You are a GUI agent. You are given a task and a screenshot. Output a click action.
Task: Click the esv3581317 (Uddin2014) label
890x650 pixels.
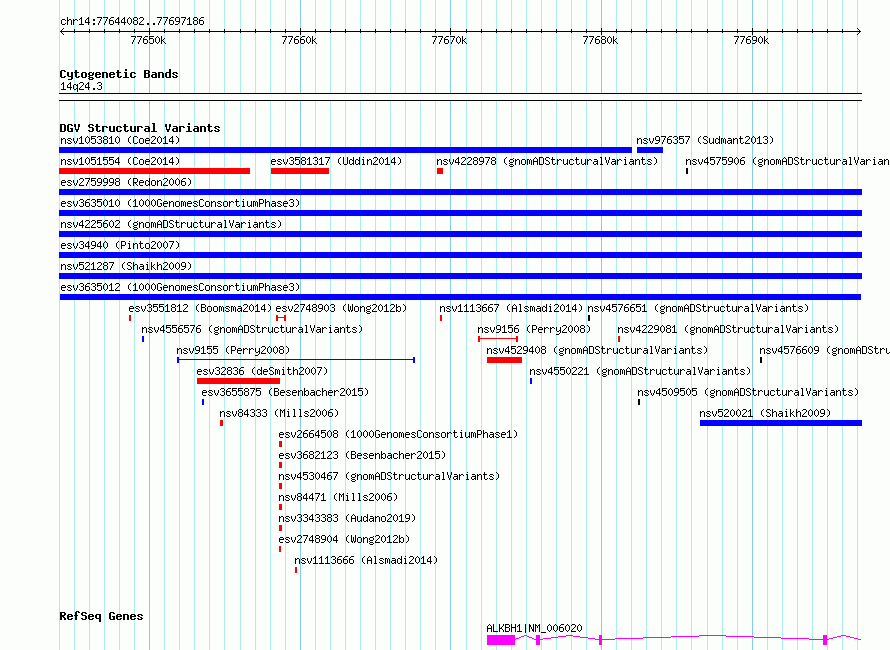tap(336, 161)
